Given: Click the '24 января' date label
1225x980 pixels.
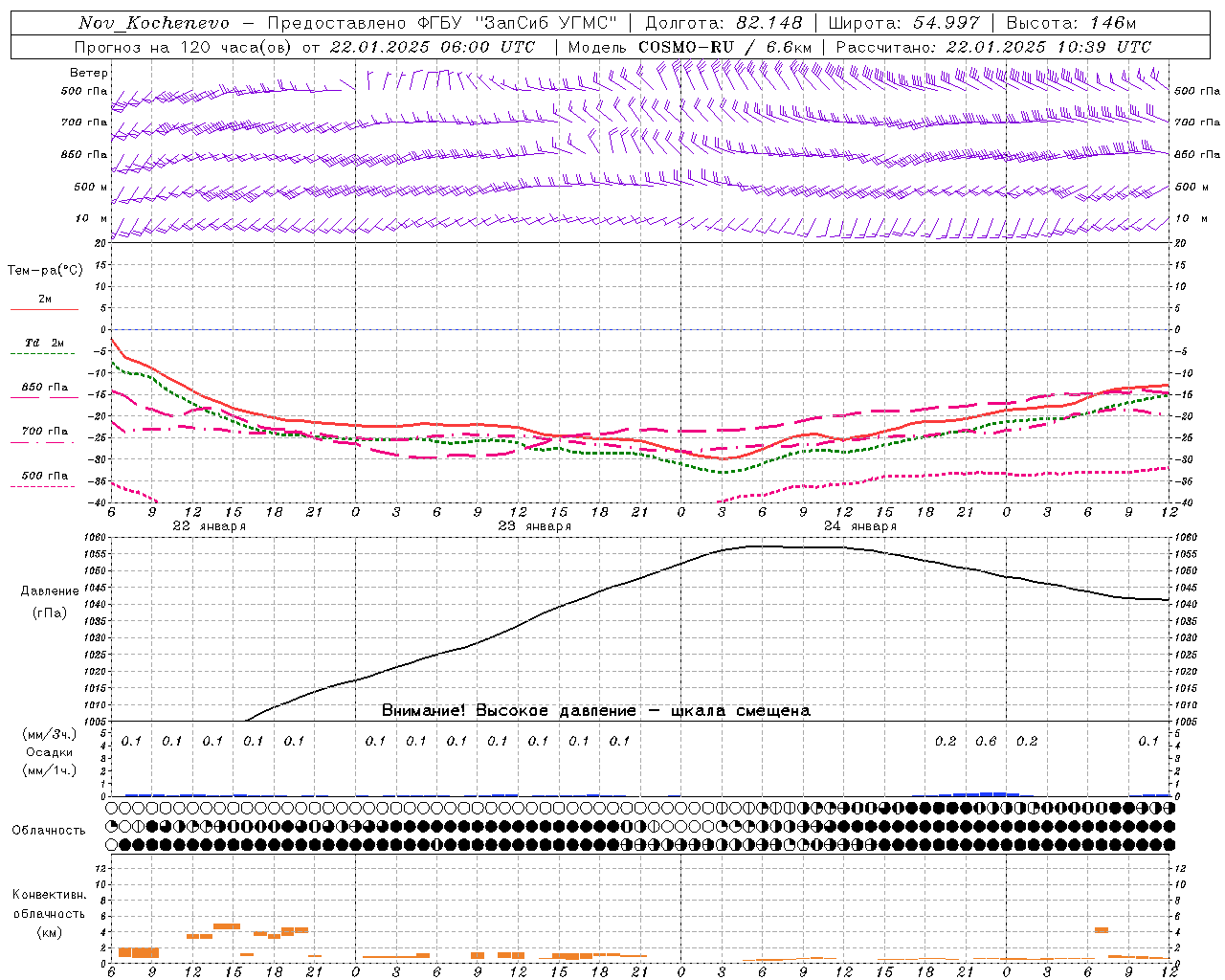Looking at the screenshot, I should coord(859,526).
